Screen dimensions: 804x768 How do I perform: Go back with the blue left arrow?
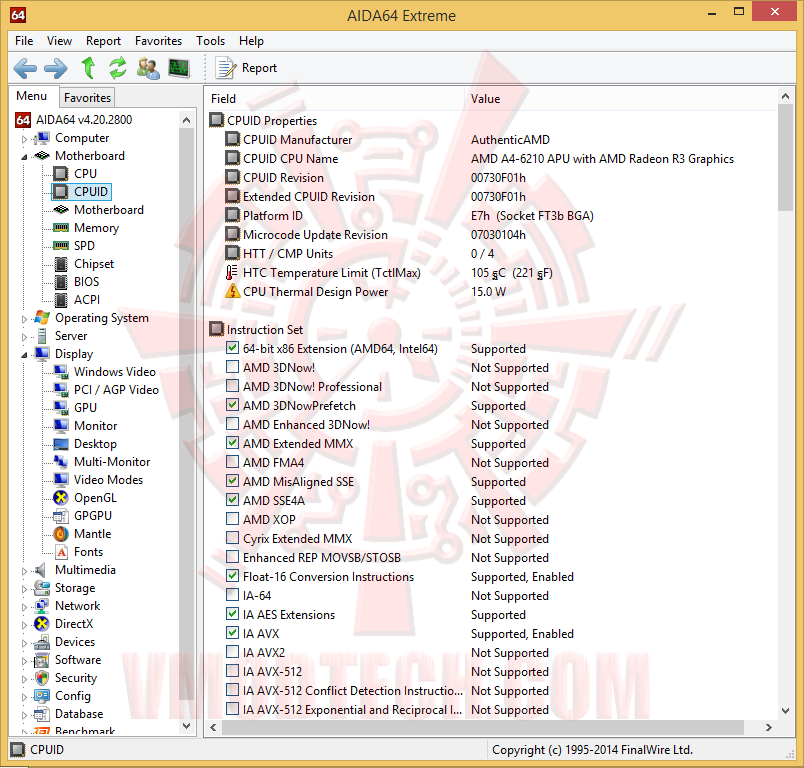pyautogui.click(x=25, y=68)
